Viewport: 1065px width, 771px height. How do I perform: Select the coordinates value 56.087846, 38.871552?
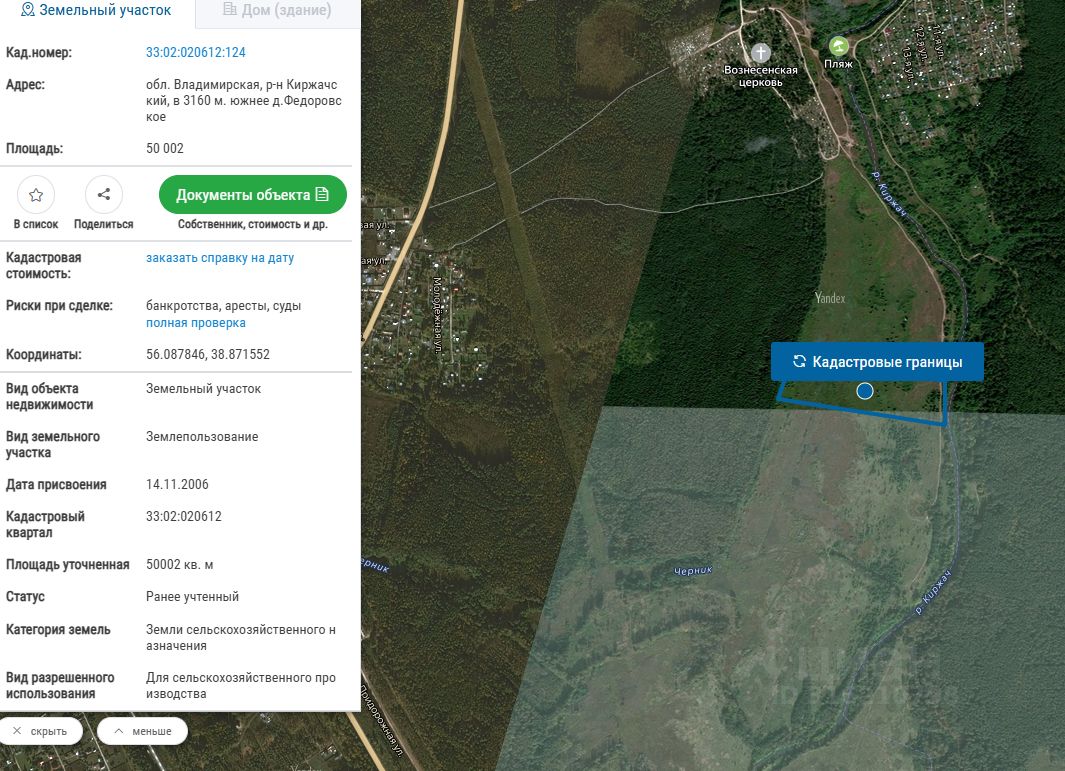(208, 354)
